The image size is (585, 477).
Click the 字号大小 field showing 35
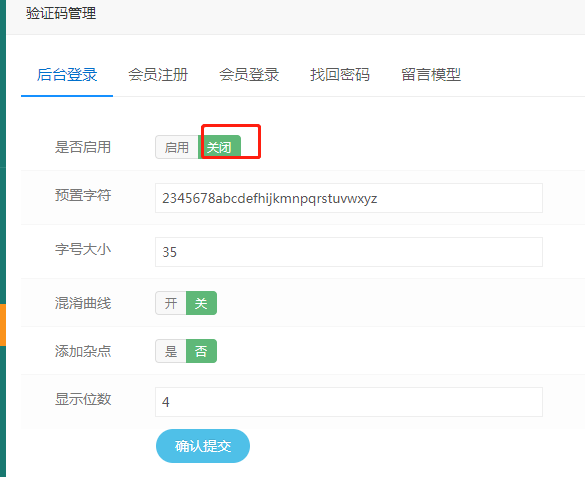(x=349, y=252)
